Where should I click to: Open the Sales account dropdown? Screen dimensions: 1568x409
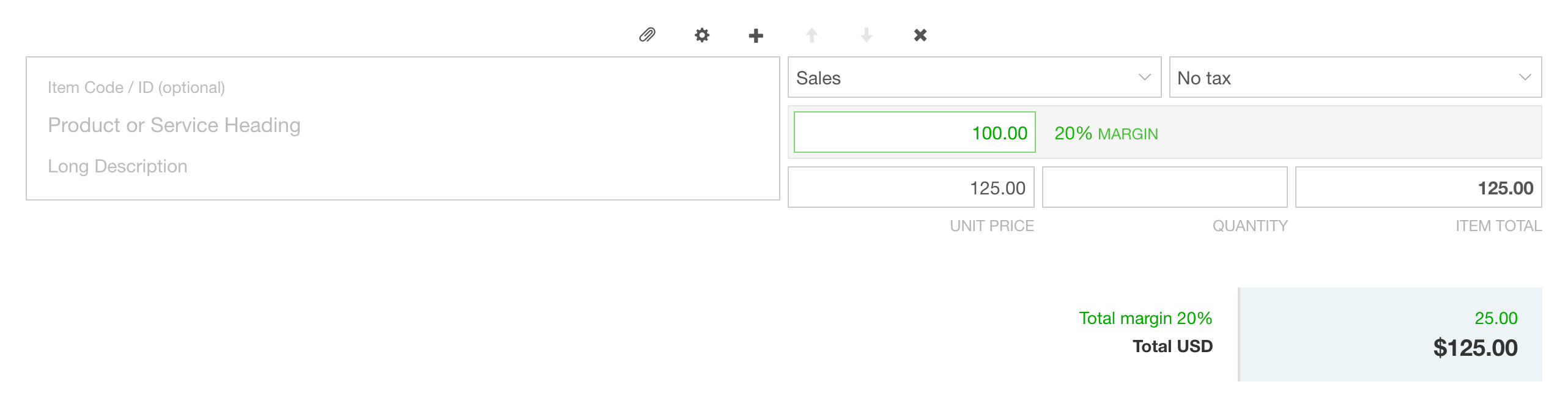(974, 78)
